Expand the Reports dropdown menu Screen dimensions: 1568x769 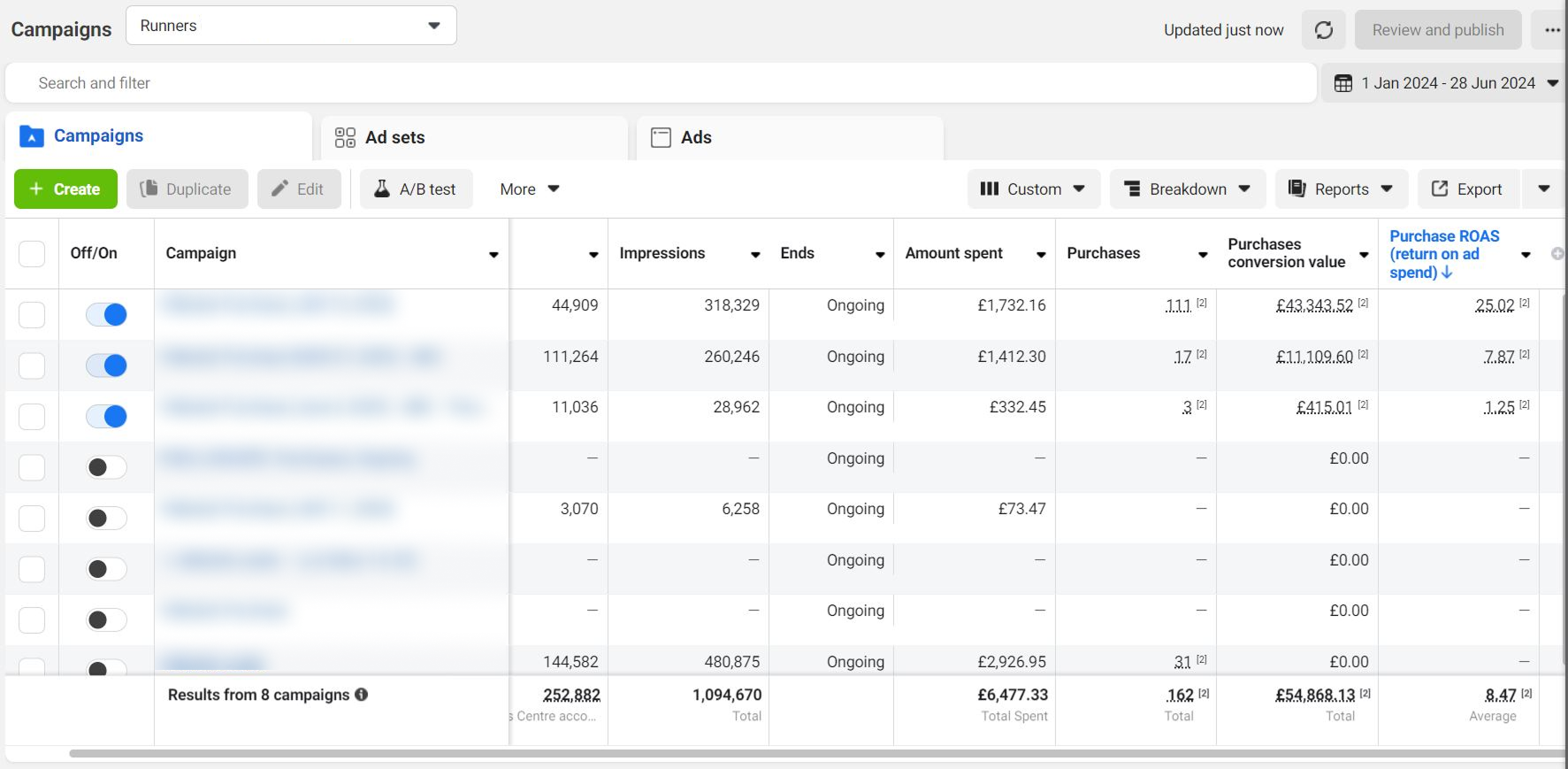[x=1340, y=189]
